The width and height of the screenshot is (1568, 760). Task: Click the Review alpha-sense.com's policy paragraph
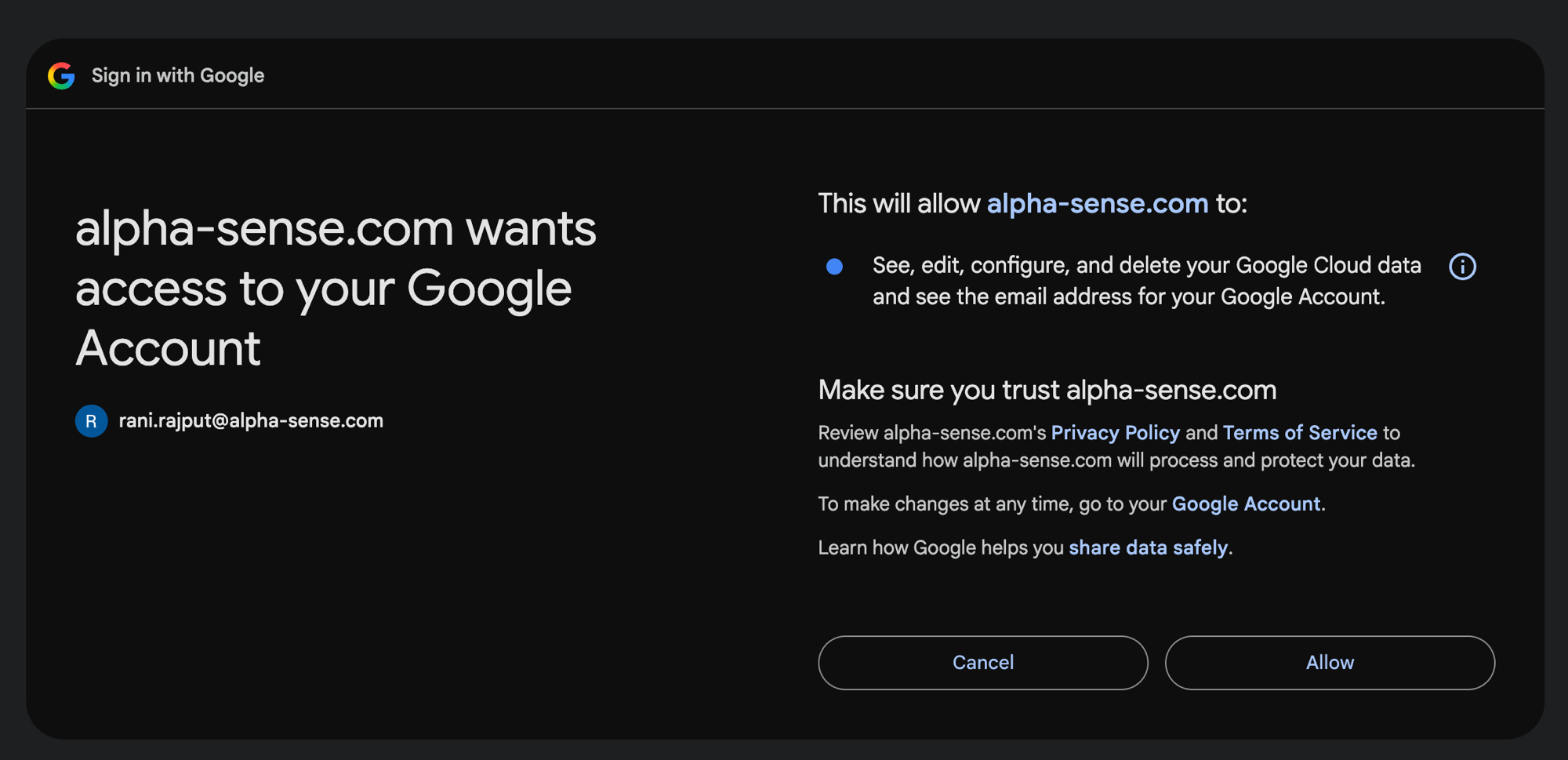pos(1116,446)
